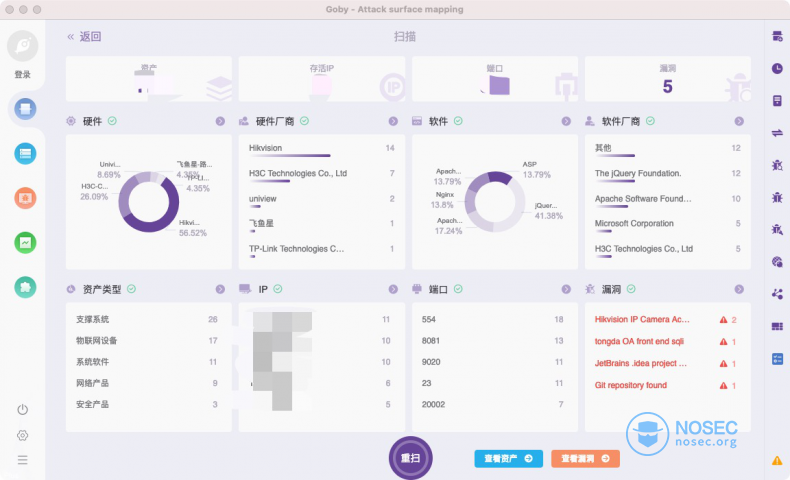This screenshot has width=790, height=480.
Task: Open the extensions puzzle sidebar icon
Action: coord(25,287)
